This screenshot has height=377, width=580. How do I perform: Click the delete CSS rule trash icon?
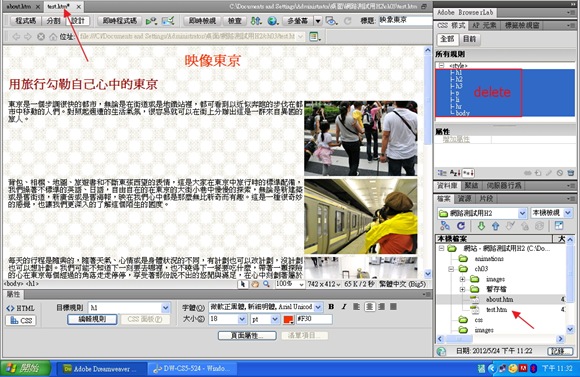tap(571, 173)
